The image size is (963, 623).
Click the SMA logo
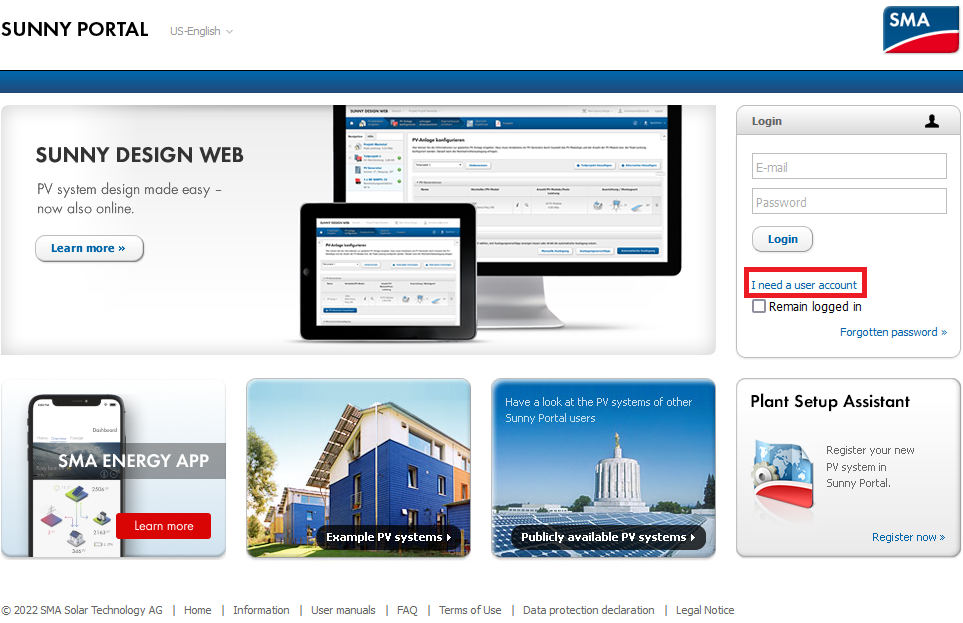pyautogui.click(x=919, y=29)
